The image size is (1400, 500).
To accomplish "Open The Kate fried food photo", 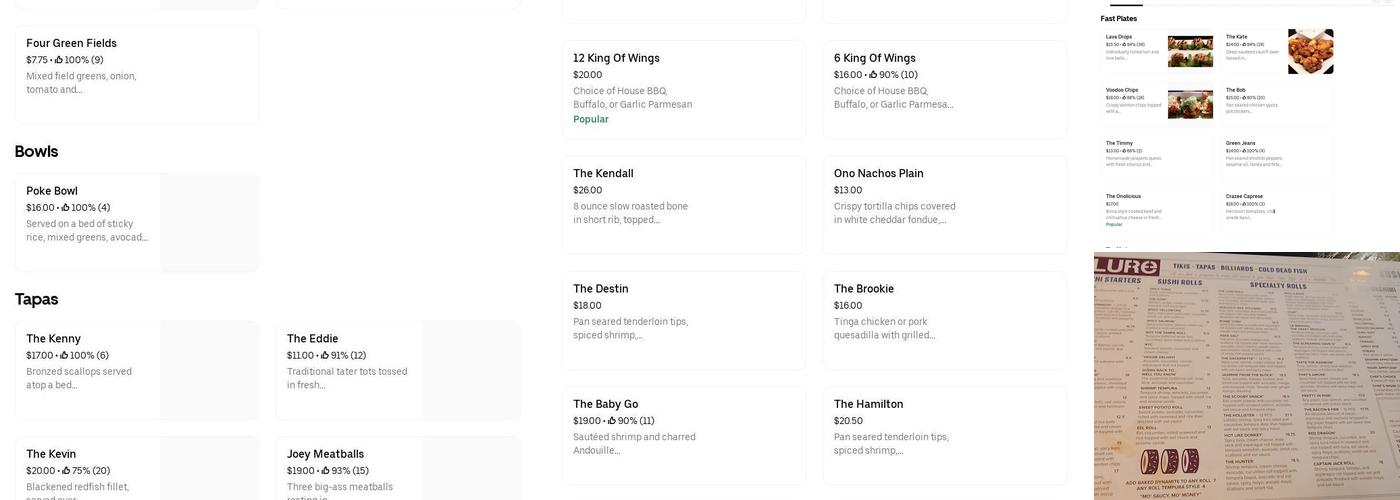I will 1310,51.
